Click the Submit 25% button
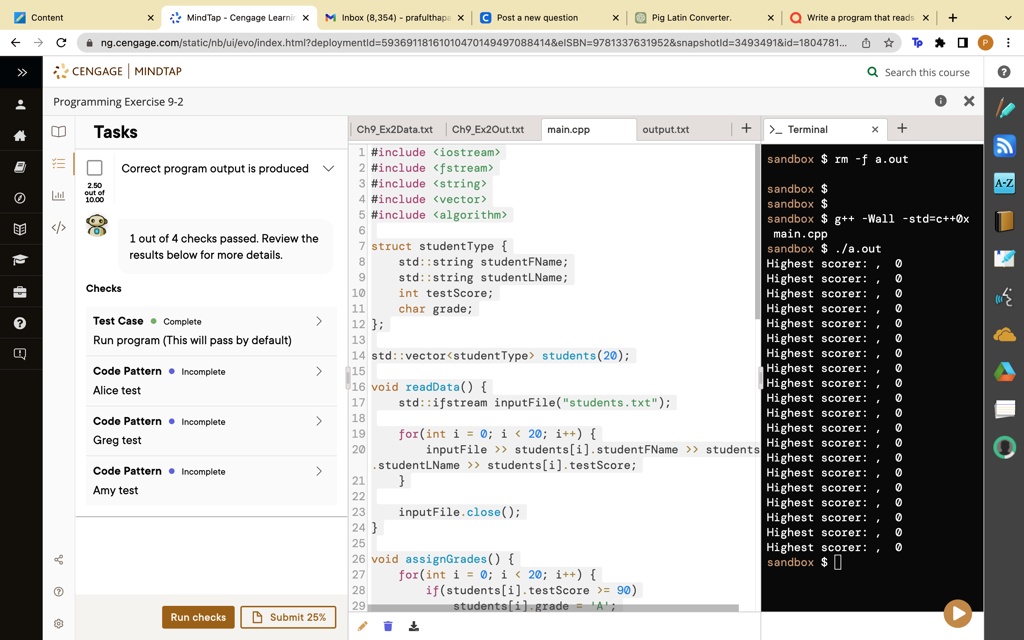This screenshot has width=1024, height=640. [288, 617]
